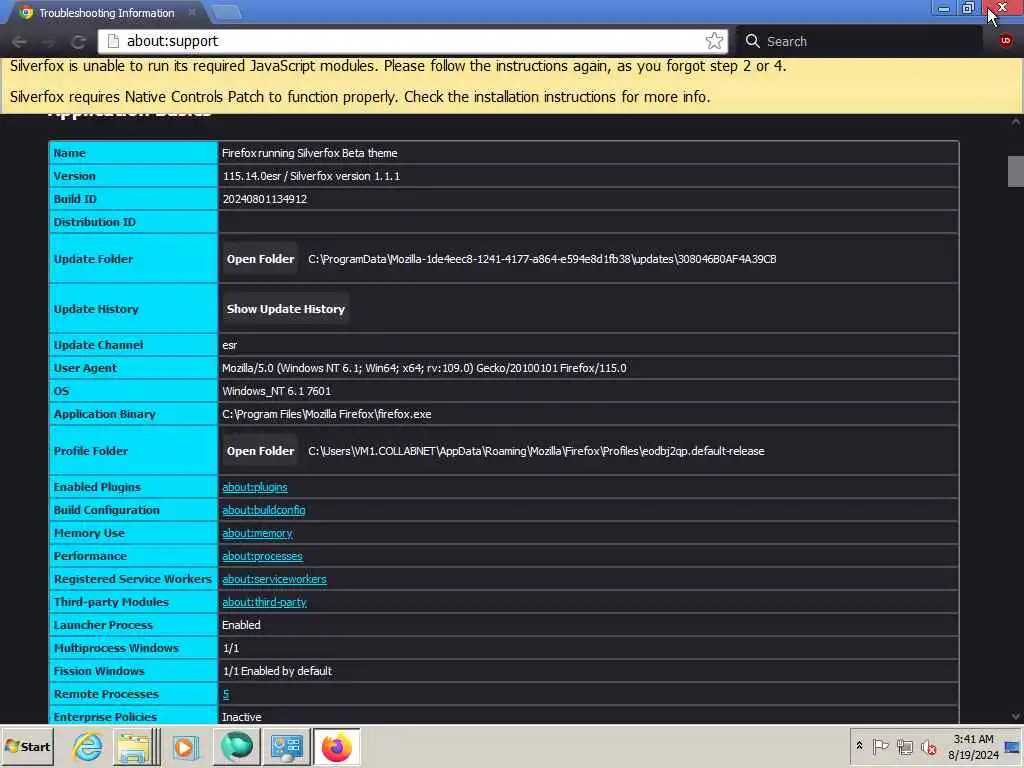
Task: Show hidden tray icons arrow
Action: pyautogui.click(x=859, y=746)
